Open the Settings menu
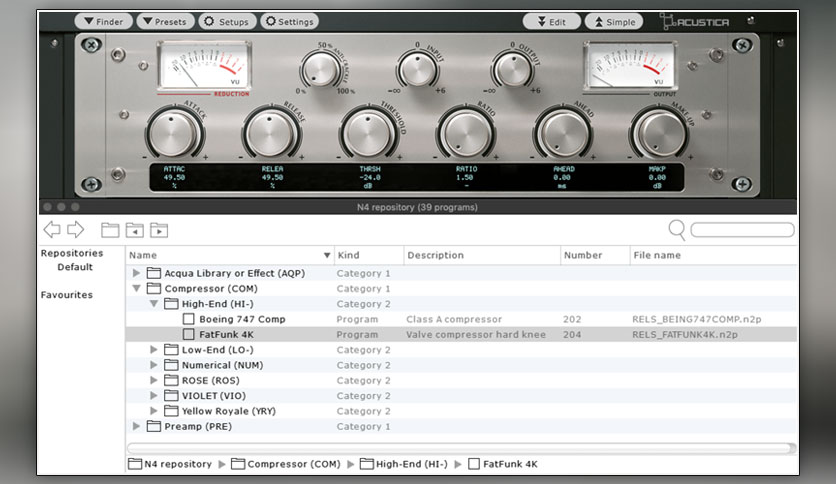The height and width of the screenshot is (484, 836). click(290, 21)
